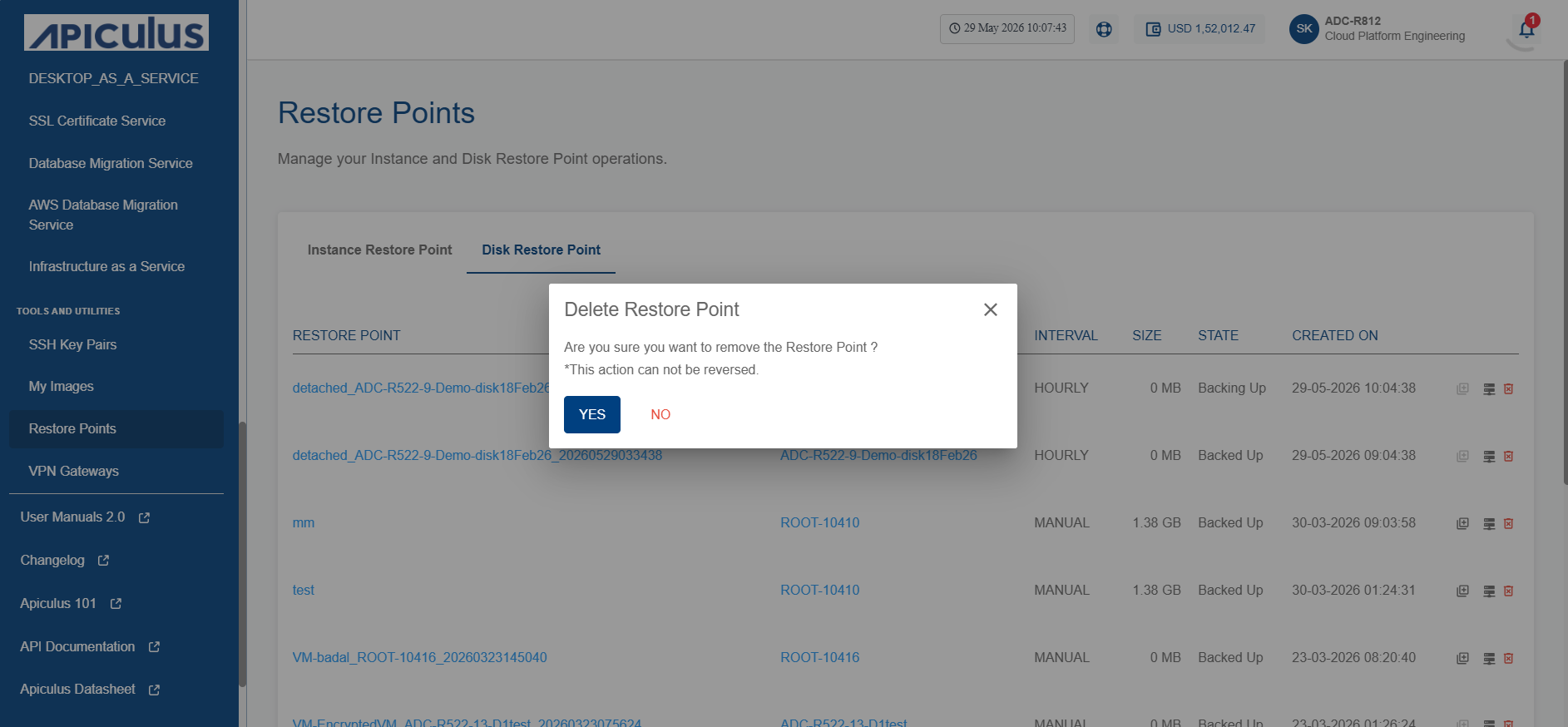Click the USD 1,52,012.47 wallet balance
Screen dimensions: 1568x727
[1200, 29]
